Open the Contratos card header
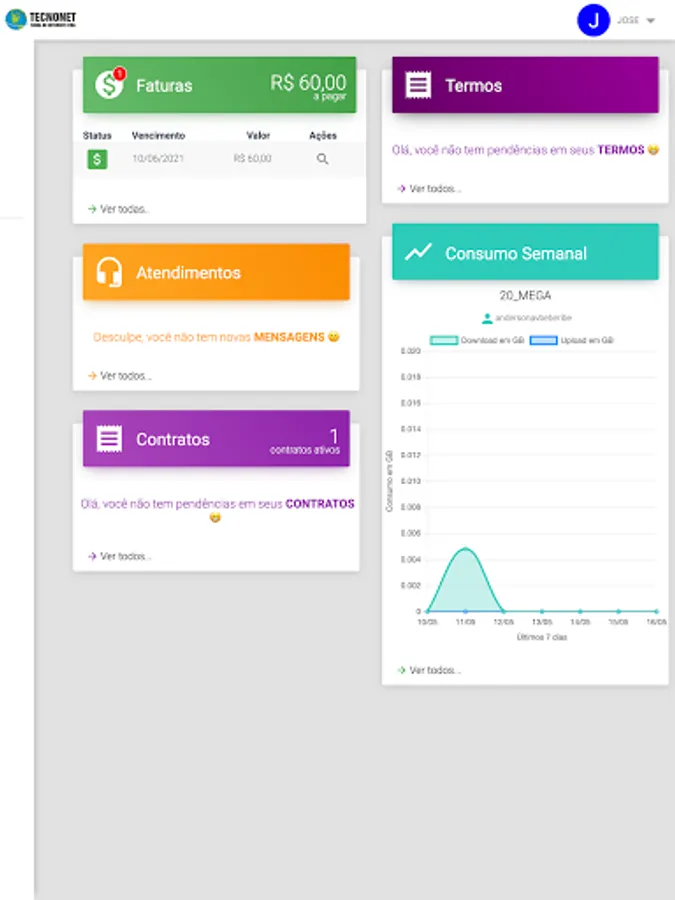 point(216,439)
